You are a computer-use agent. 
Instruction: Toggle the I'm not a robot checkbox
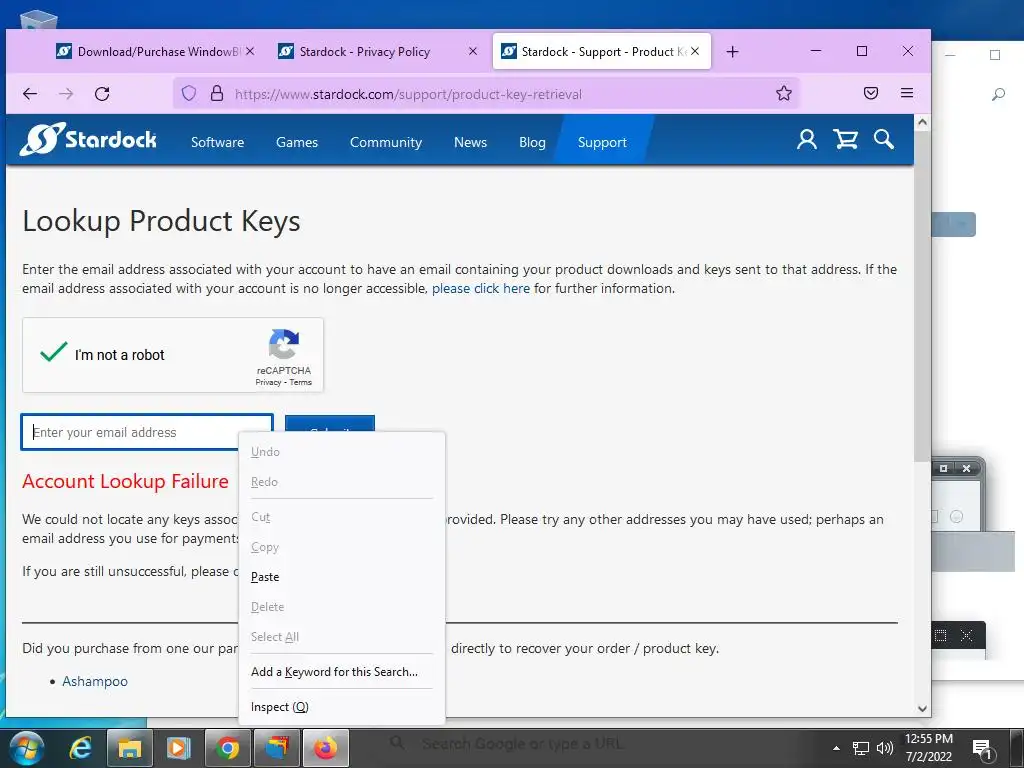[54, 353]
